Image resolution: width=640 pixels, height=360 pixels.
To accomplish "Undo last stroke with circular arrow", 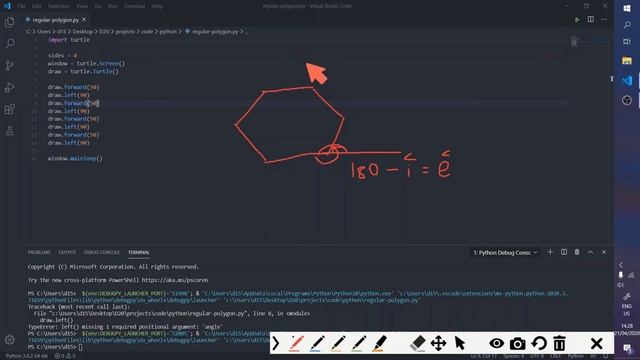I will pos(539,343).
